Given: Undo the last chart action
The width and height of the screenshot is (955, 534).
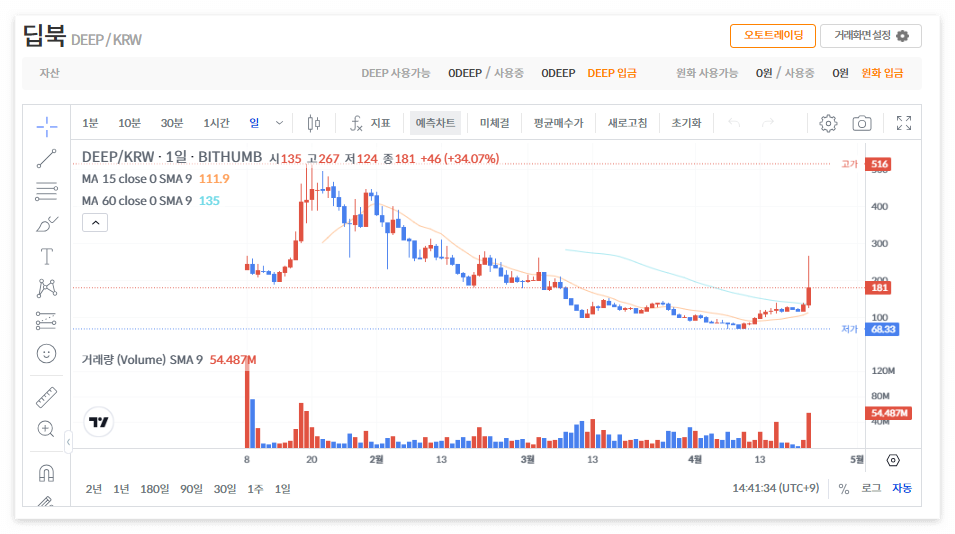Looking at the screenshot, I should (735, 124).
